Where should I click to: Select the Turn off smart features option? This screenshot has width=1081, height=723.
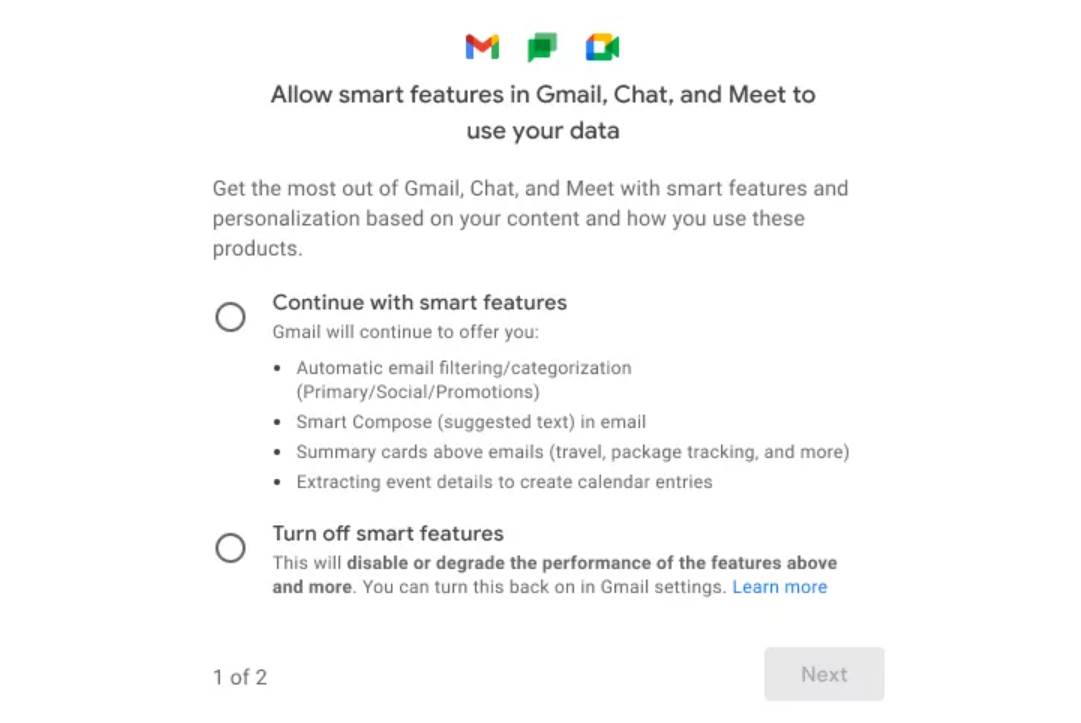pos(231,548)
